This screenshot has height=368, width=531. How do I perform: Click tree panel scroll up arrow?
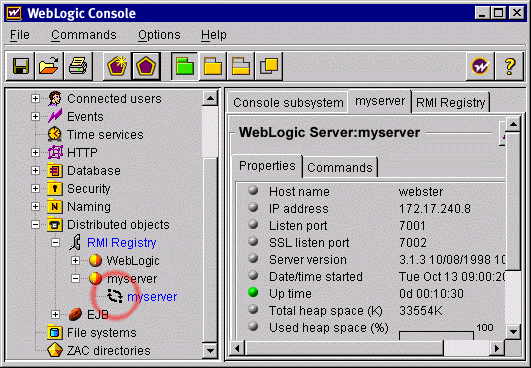(210, 99)
